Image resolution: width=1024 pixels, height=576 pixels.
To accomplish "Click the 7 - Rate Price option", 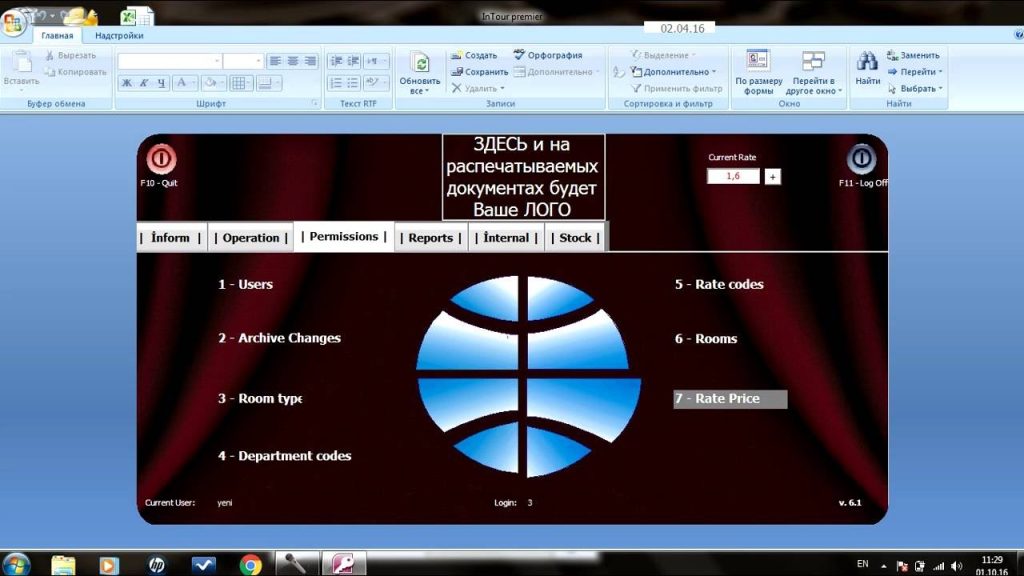I will click(x=729, y=399).
